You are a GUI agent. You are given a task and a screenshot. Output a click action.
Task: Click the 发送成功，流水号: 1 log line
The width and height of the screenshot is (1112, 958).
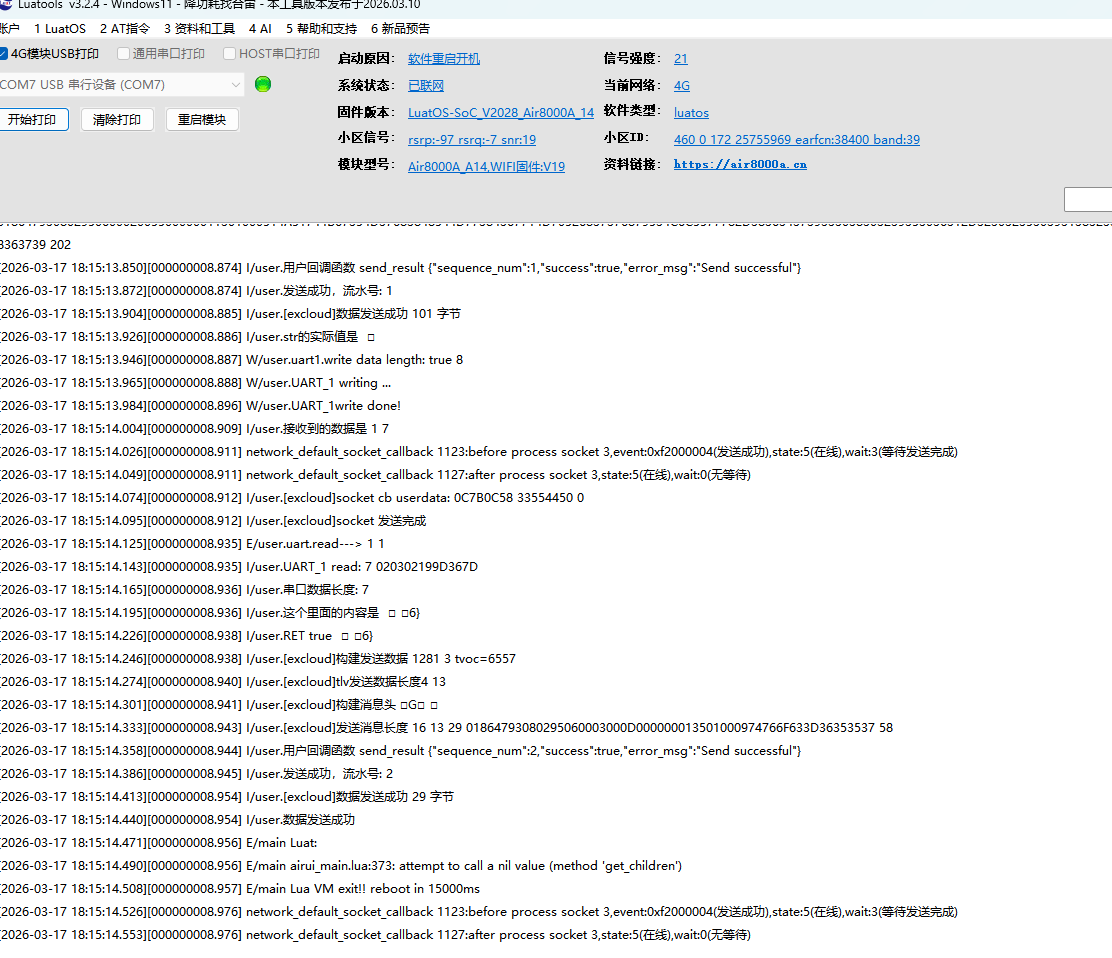tap(196, 291)
